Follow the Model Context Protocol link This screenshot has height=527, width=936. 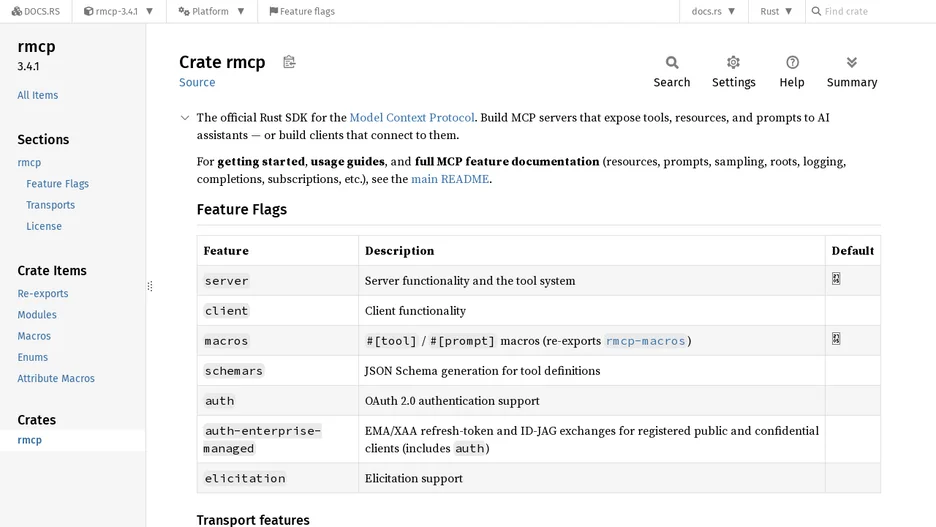(412, 118)
